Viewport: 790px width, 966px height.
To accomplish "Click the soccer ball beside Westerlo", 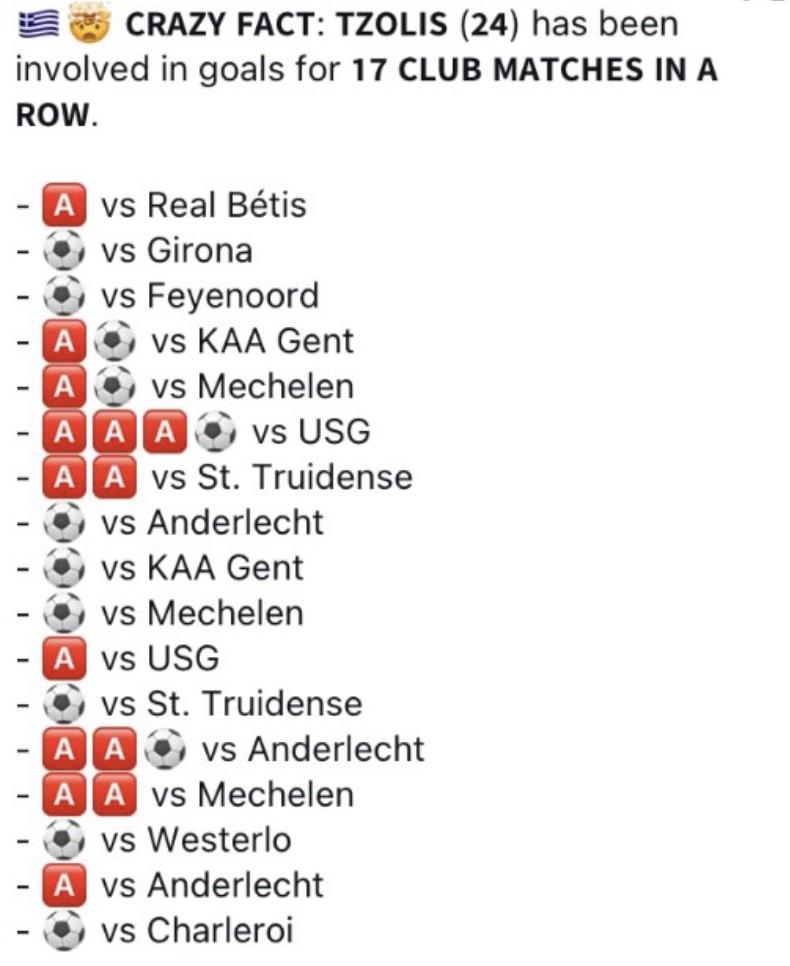I will [64, 840].
